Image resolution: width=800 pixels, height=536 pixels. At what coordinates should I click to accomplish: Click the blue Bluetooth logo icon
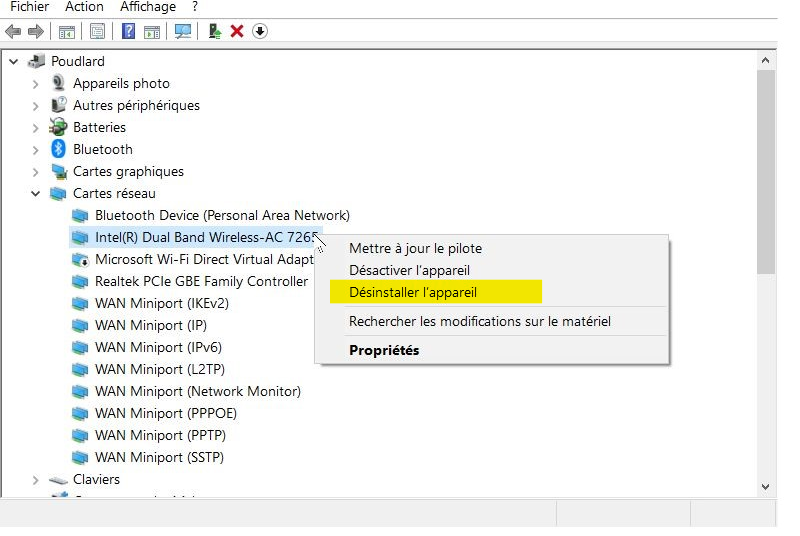tap(58, 149)
